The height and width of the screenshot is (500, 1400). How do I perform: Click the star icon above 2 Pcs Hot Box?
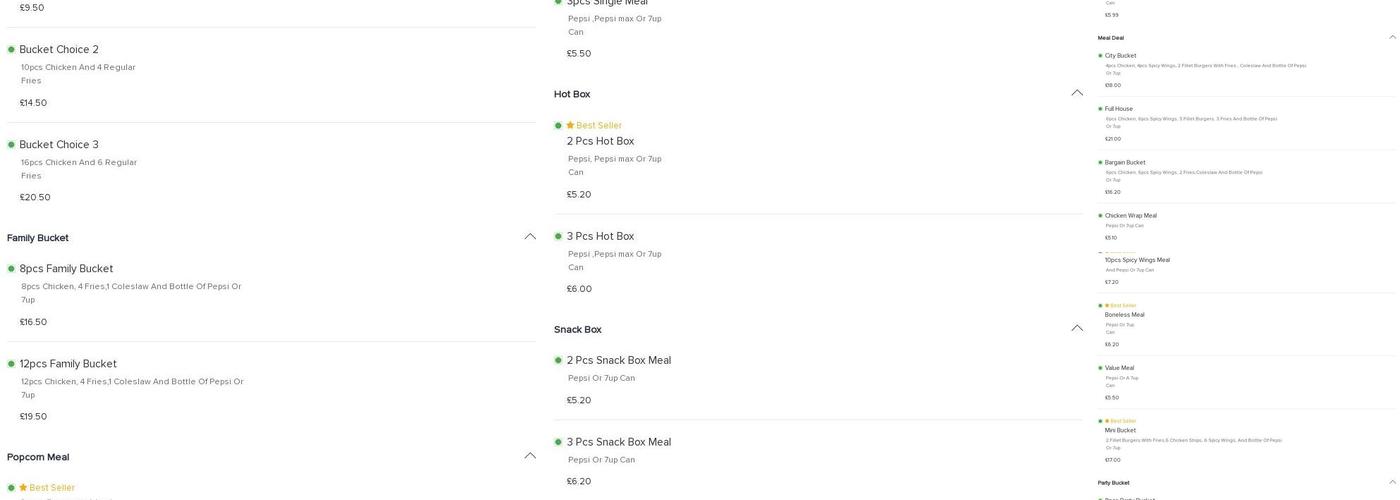click(x=570, y=126)
